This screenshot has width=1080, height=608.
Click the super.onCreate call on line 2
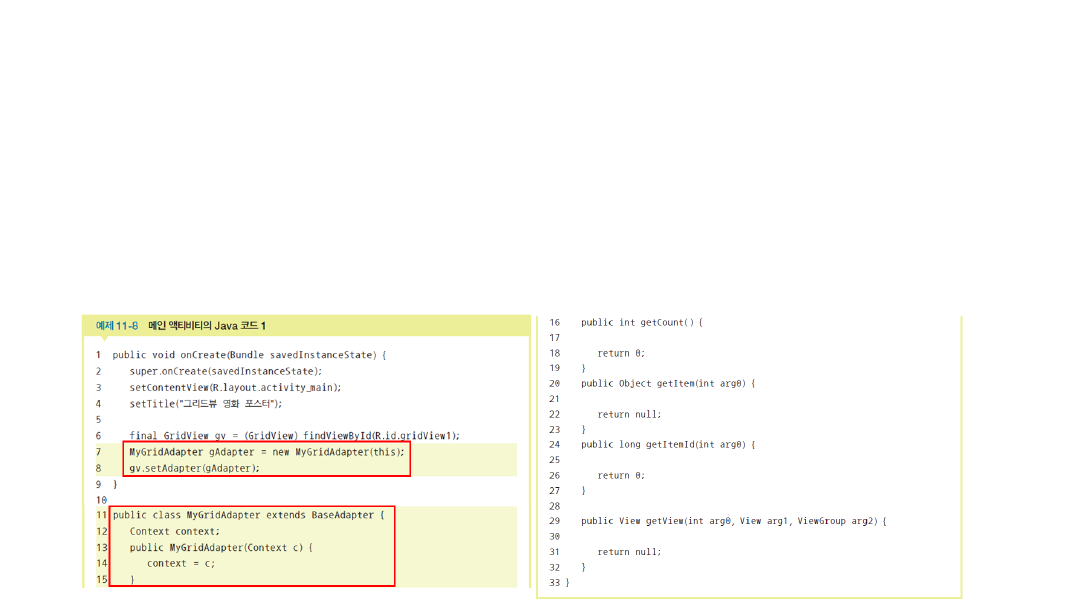pyautogui.click(x=225, y=371)
